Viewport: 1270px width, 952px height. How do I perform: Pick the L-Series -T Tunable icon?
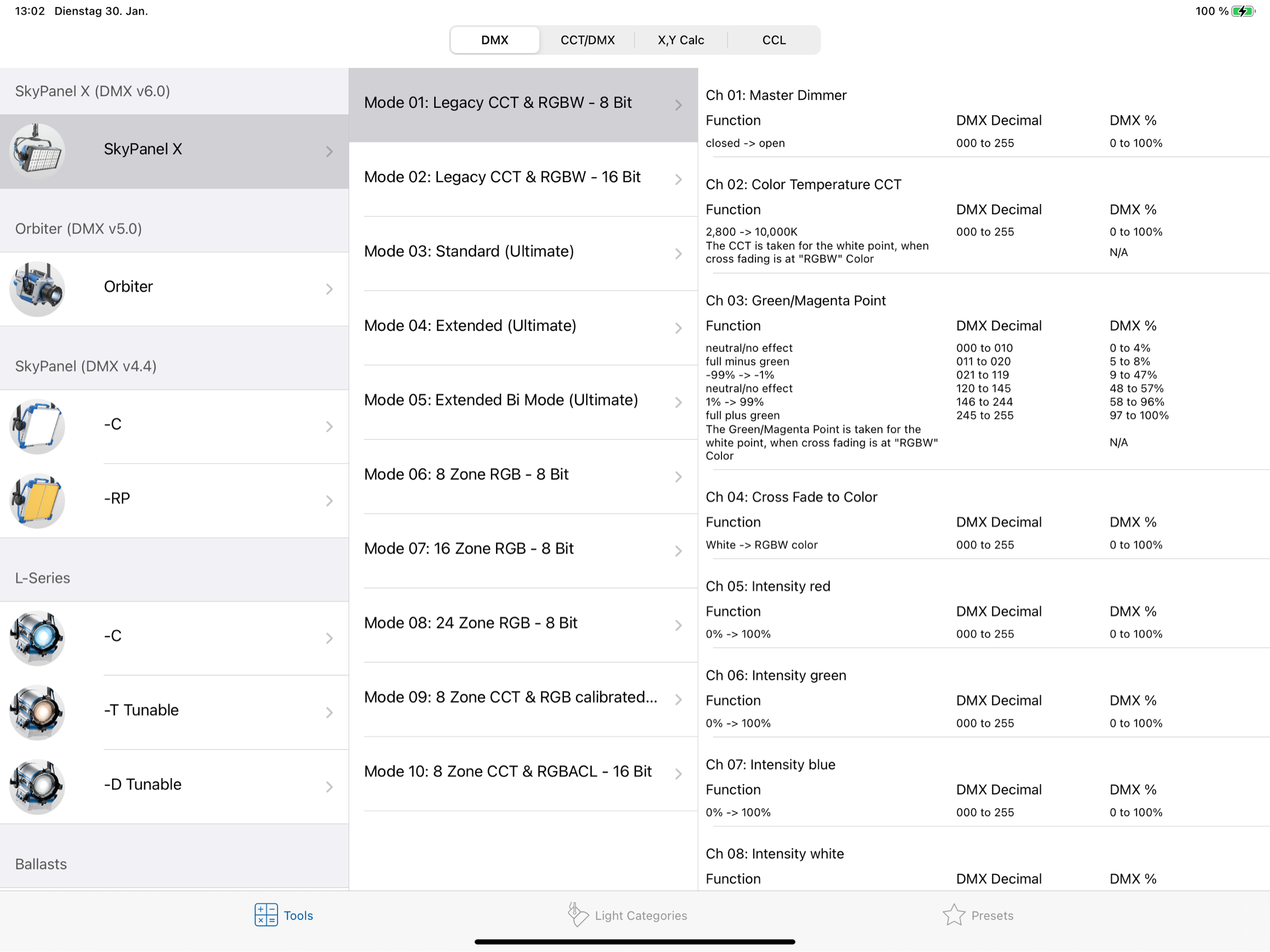point(37,712)
